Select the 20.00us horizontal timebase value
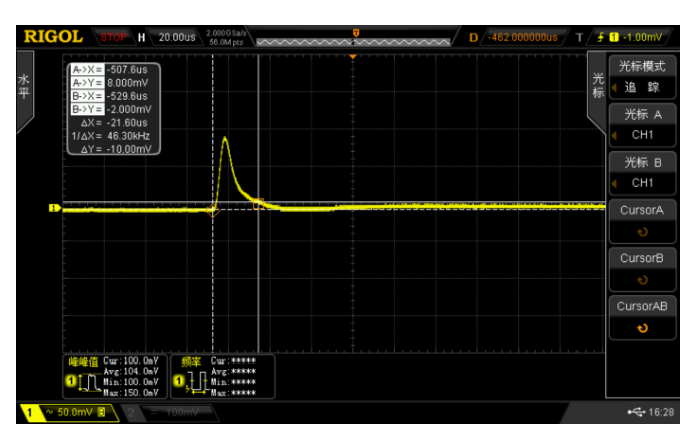The width and height of the screenshot is (689, 433). coord(177,37)
